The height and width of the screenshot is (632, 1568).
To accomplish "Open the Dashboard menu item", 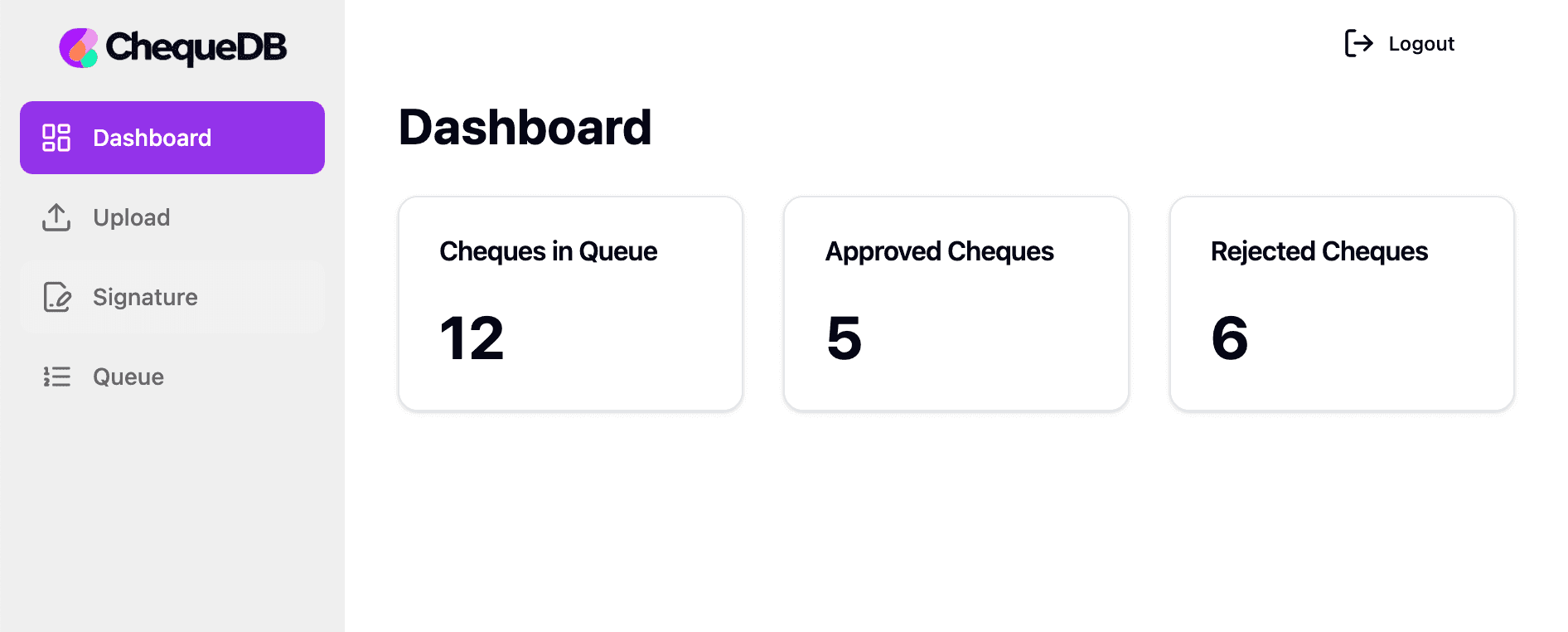I will click(x=172, y=138).
